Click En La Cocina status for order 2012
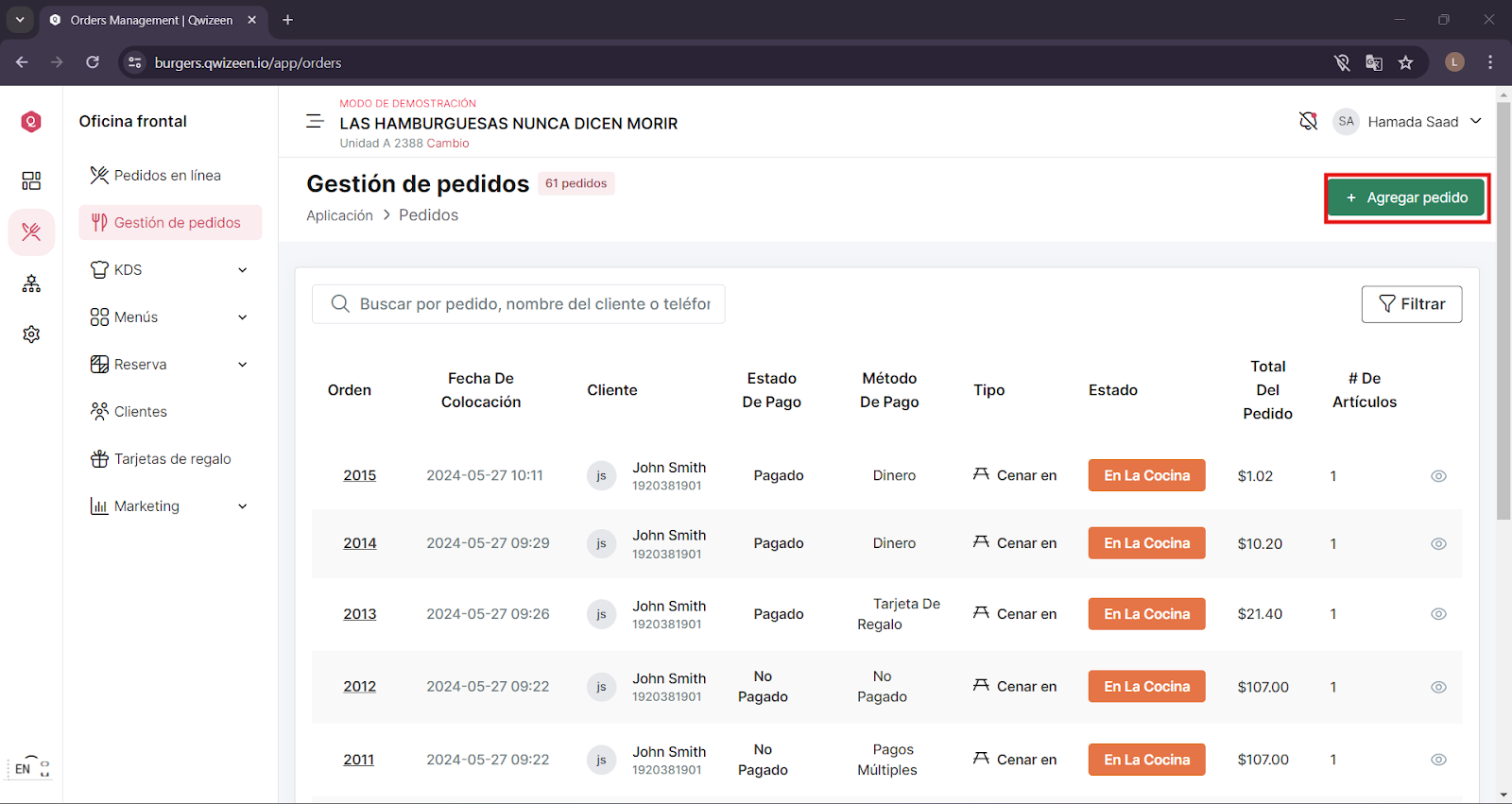The image size is (1512, 804). (x=1146, y=687)
